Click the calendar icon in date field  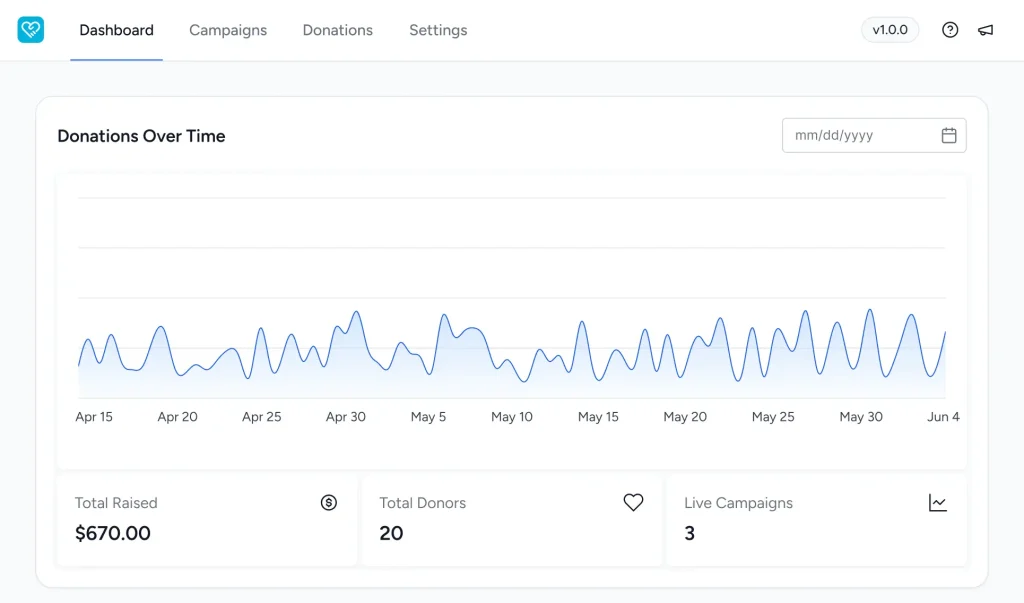click(949, 136)
